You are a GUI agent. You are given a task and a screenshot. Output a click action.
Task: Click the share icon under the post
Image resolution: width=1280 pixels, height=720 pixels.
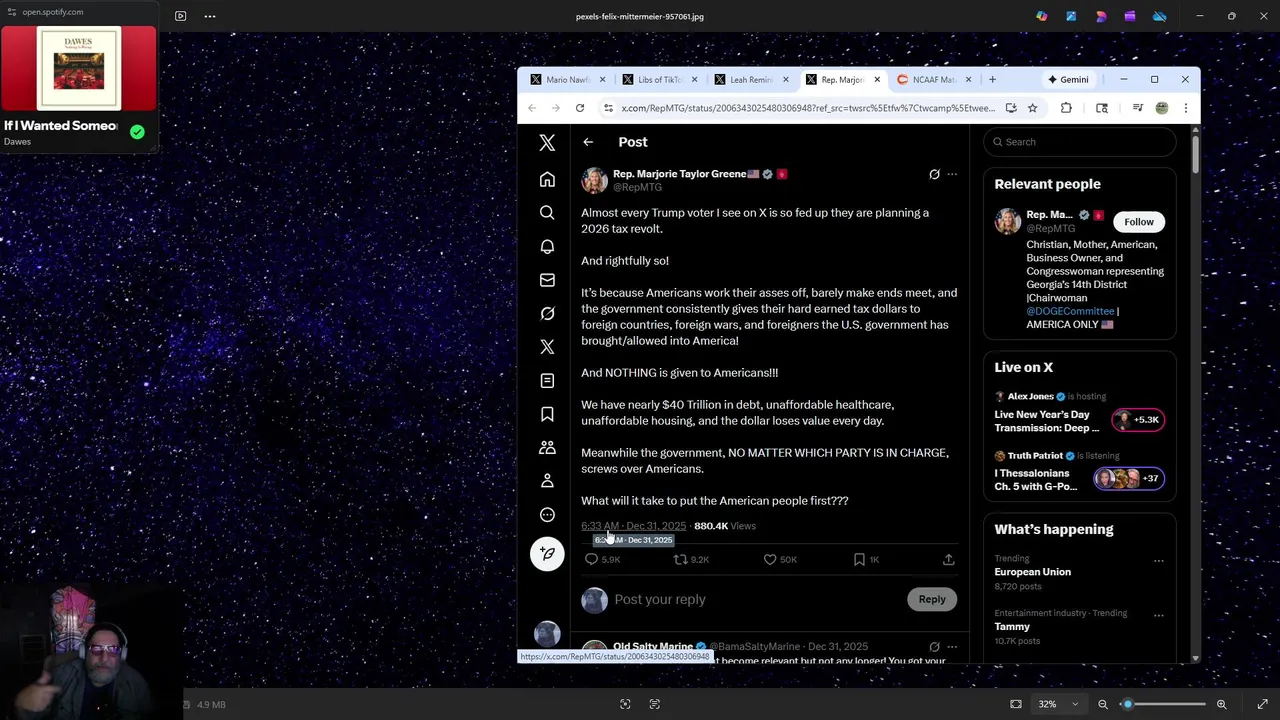point(949,560)
